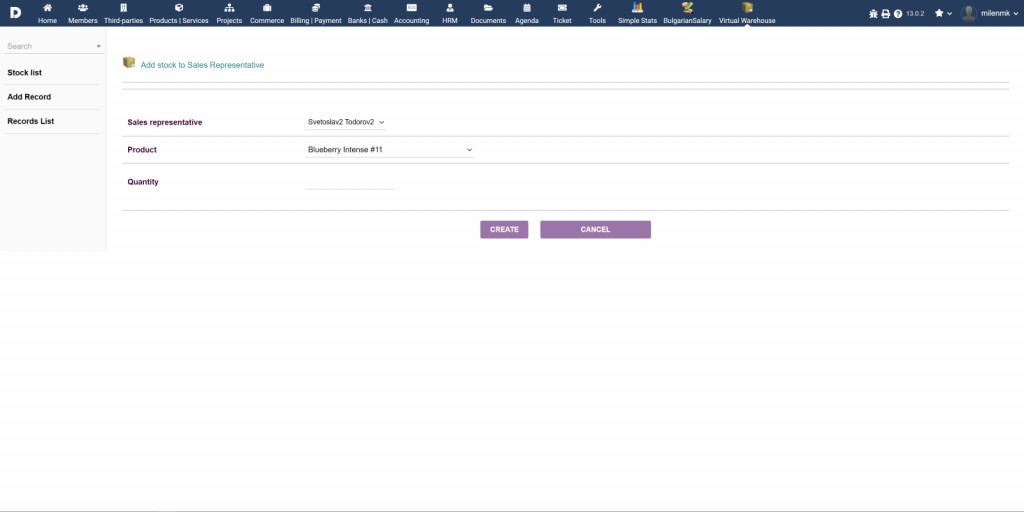Click the print page icon
Image resolution: width=1024 pixels, height=512 pixels.
click(886, 14)
